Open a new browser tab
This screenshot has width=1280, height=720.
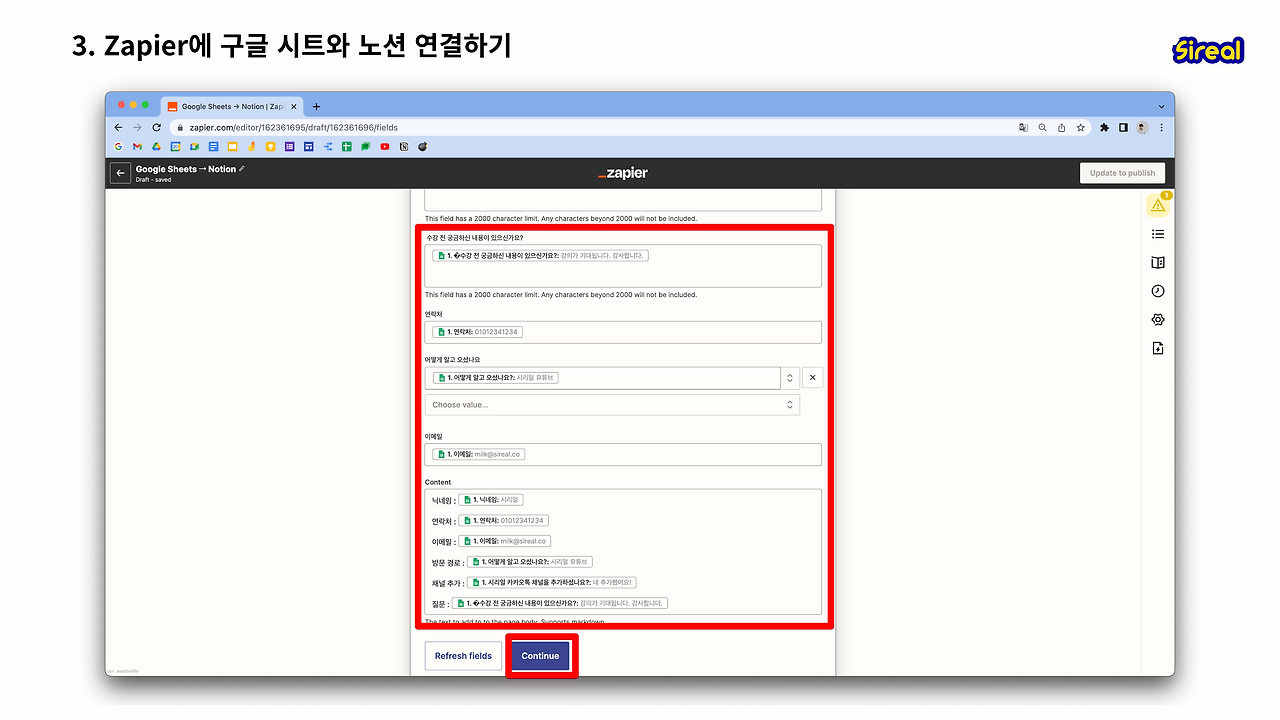click(x=316, y=106)
